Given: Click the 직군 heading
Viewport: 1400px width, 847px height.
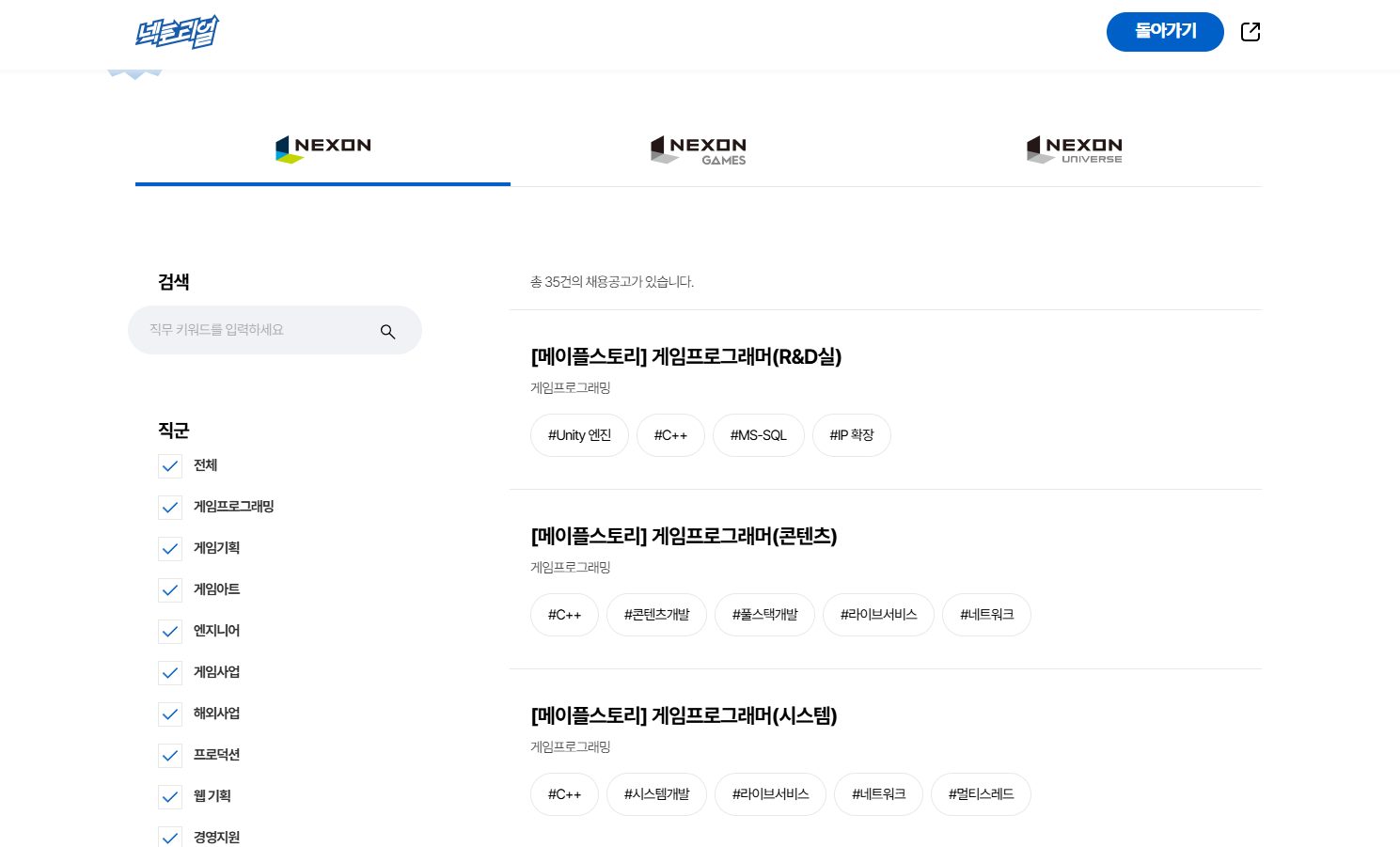Looking at the screenshot, I should click(174, 431).
